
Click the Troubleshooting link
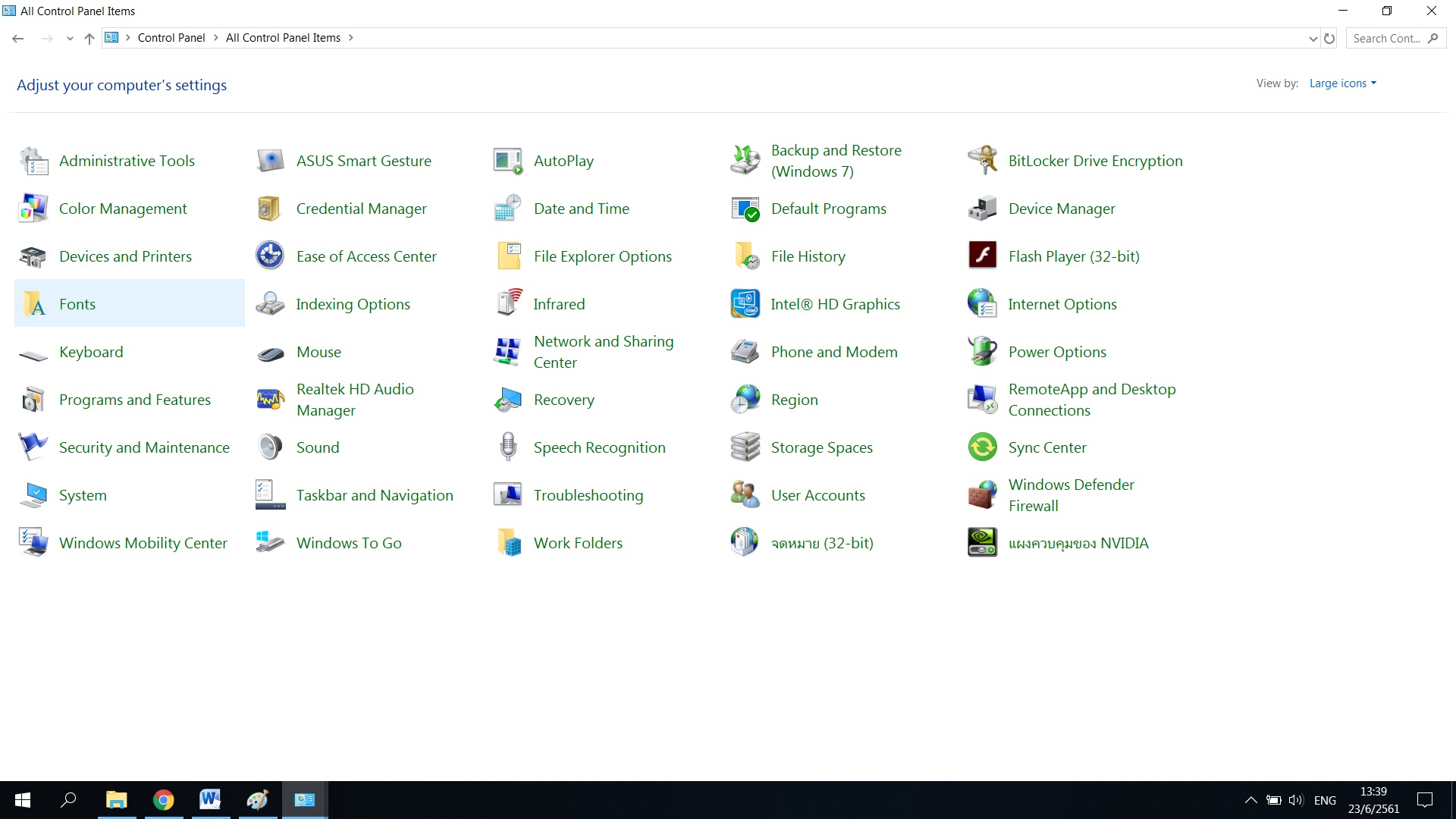click(588, 495)
